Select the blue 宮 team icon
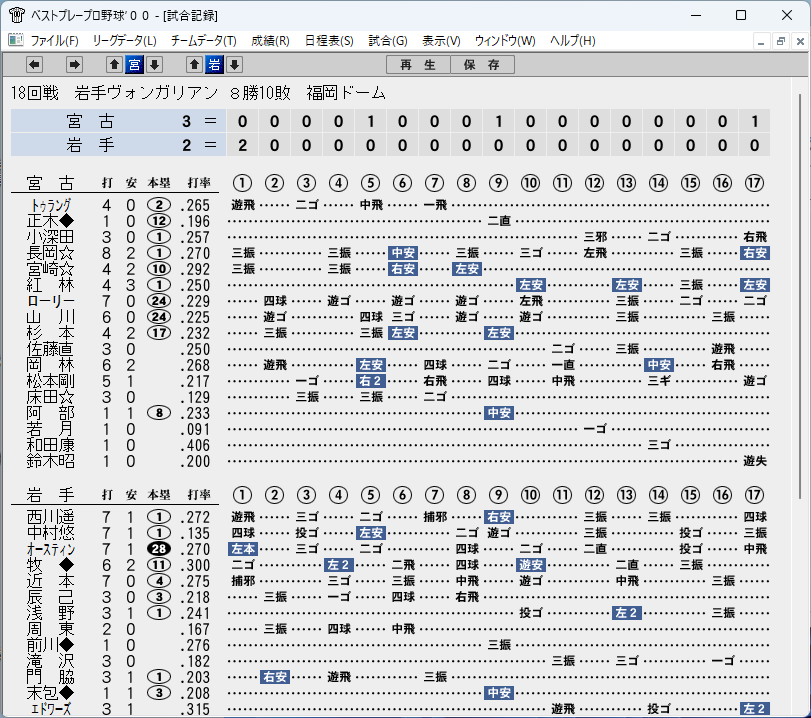The width and height of the screenshot is (811, 718). click(134, 65)
